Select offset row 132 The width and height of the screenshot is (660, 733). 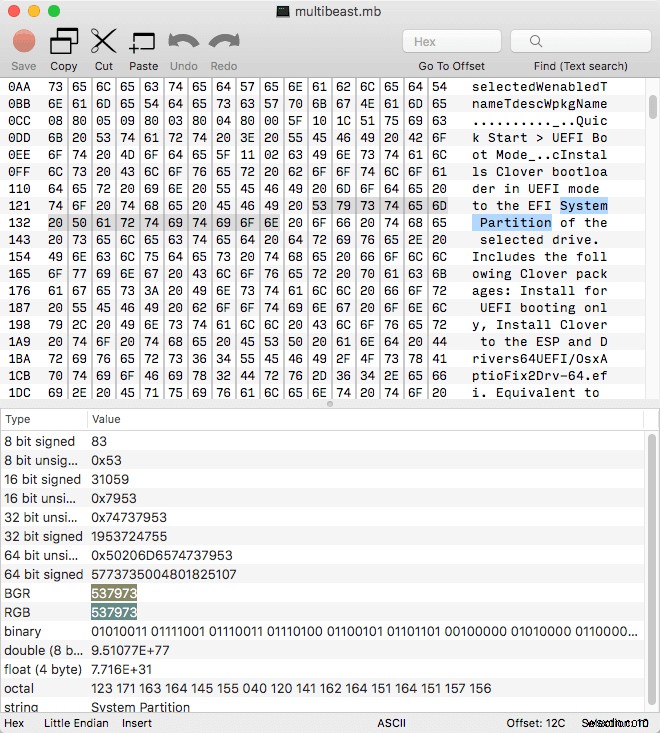pyautogui.click(x=19, y=223)
